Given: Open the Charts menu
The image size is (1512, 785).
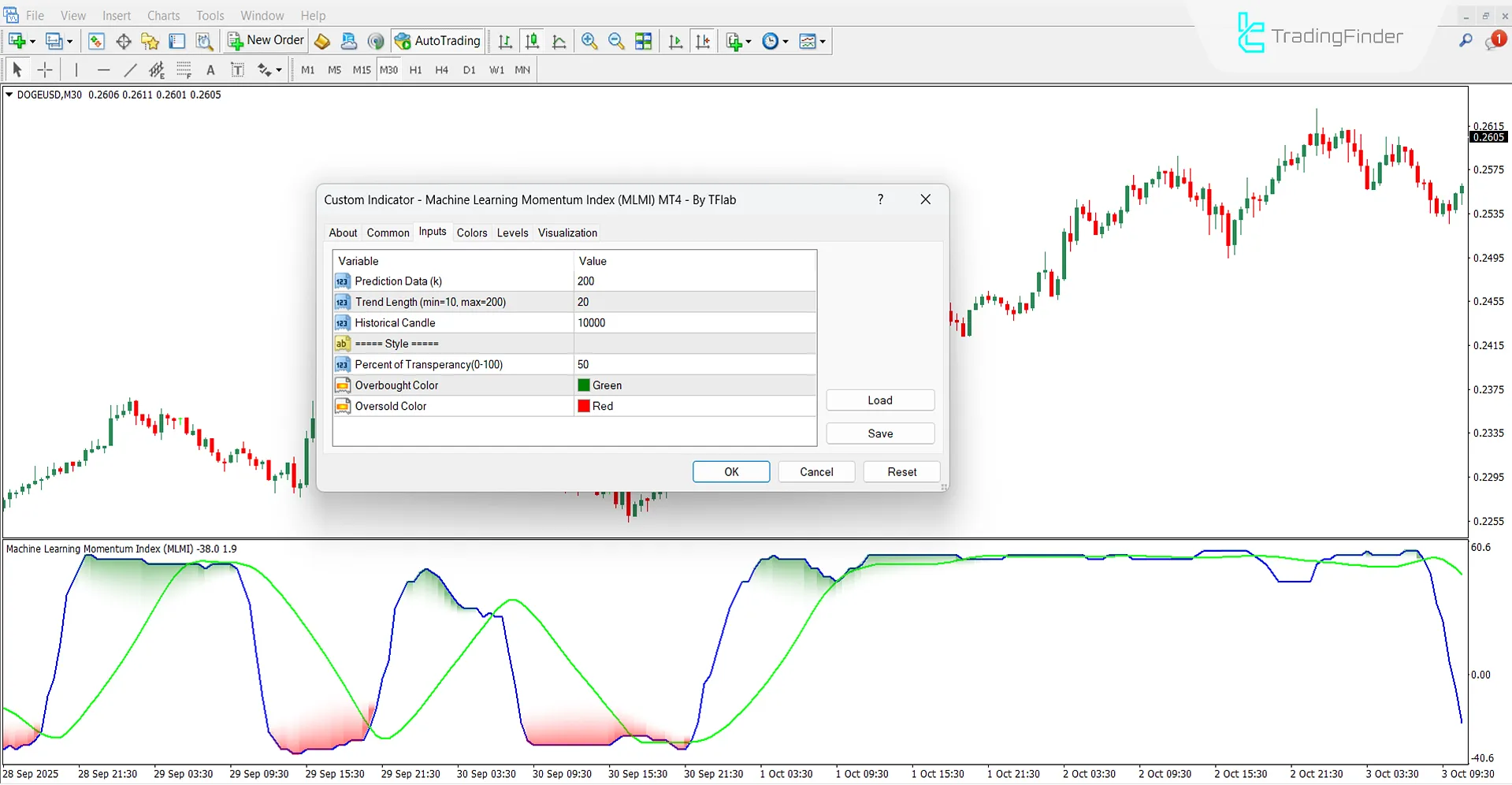Looking at the screenshot, I should tap(163, 16).
